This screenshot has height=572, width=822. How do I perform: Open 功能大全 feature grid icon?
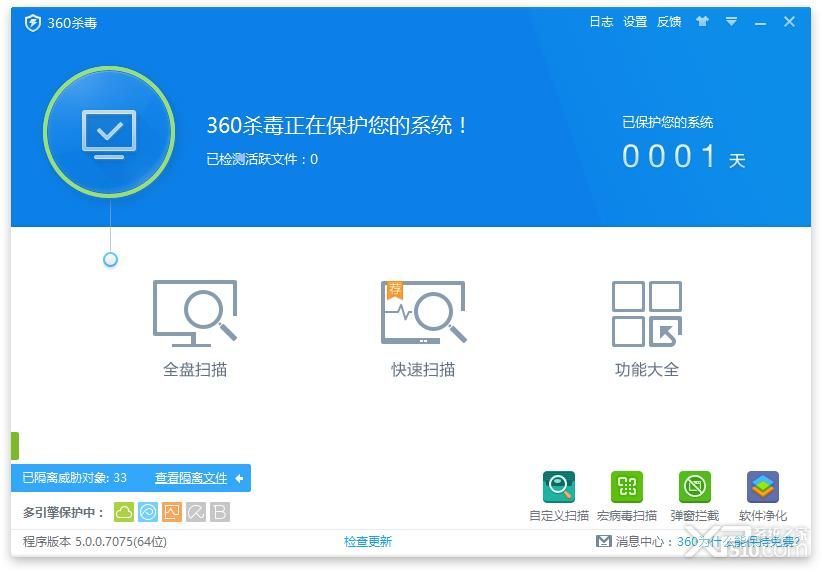point(647,314)
